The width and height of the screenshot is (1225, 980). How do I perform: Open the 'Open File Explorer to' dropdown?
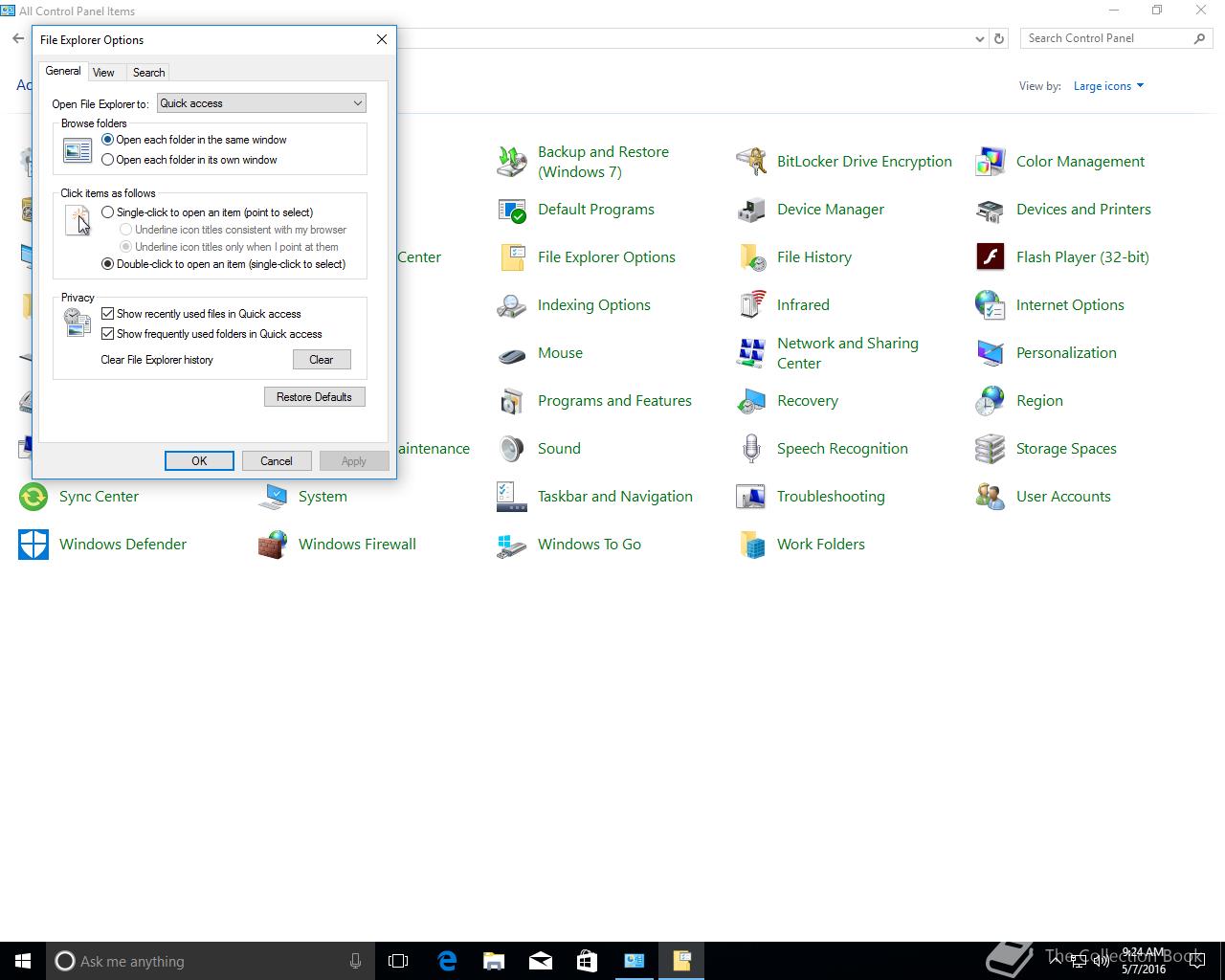click(261, 103)
